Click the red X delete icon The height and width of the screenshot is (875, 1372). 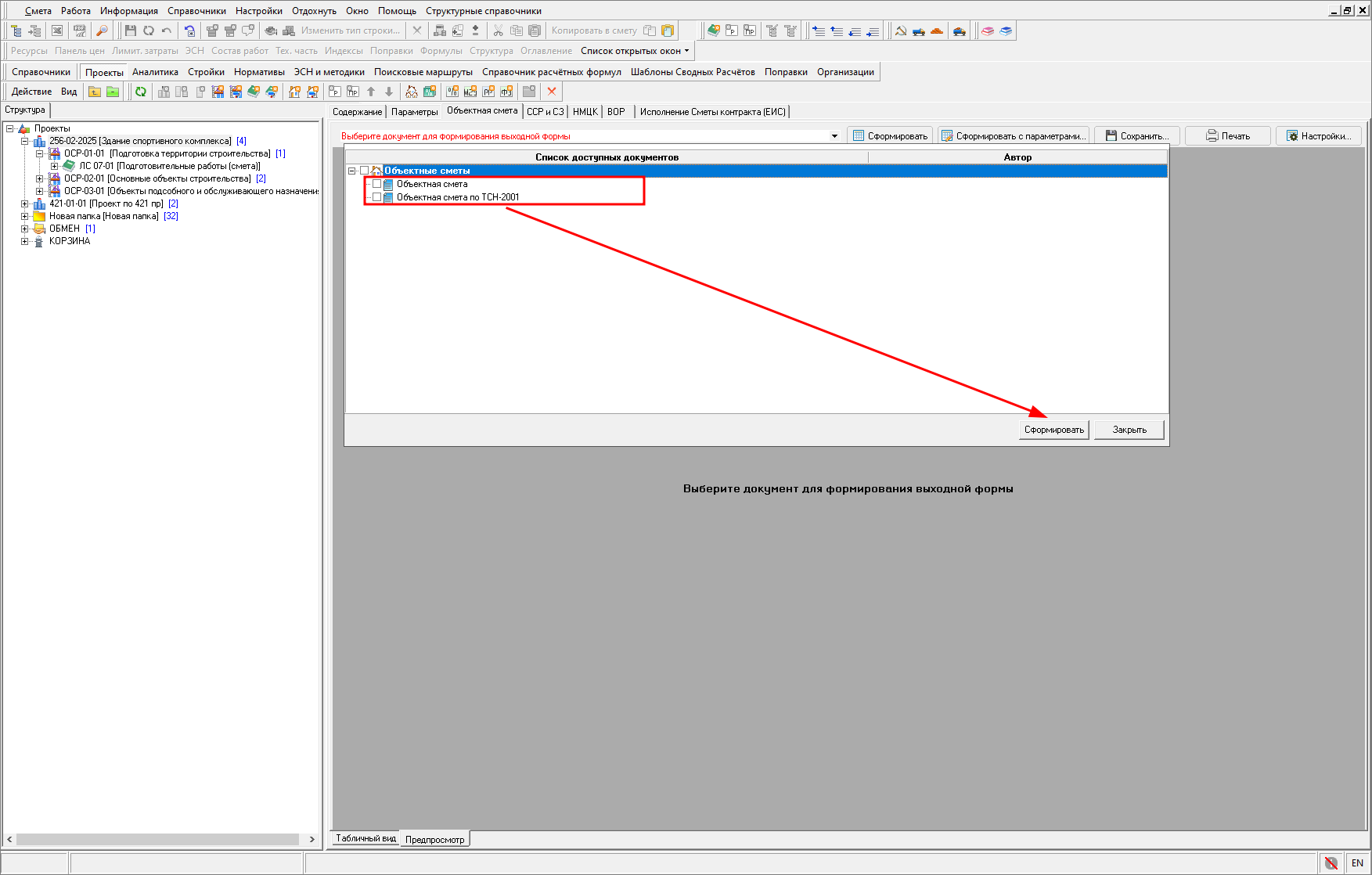tap(552, 92)
